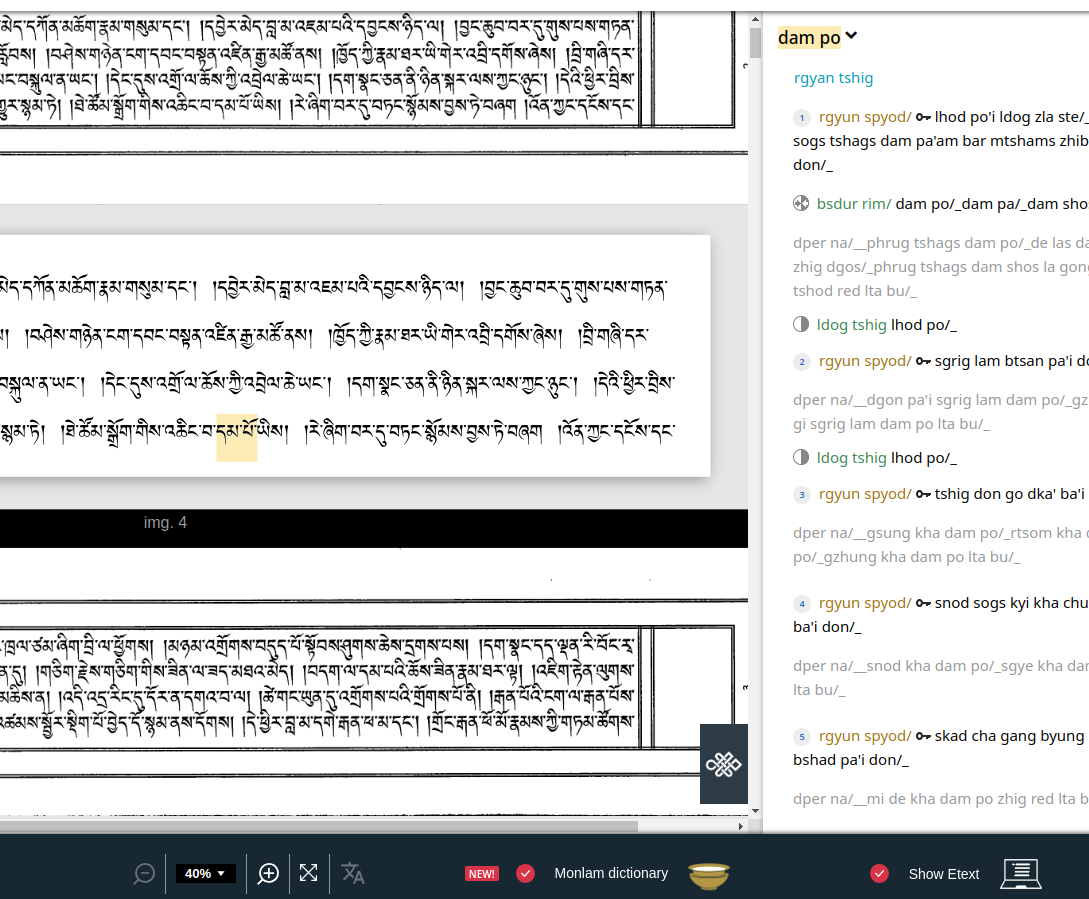
Task: Click the NEW! badge
Action: (x=482, y=873)
